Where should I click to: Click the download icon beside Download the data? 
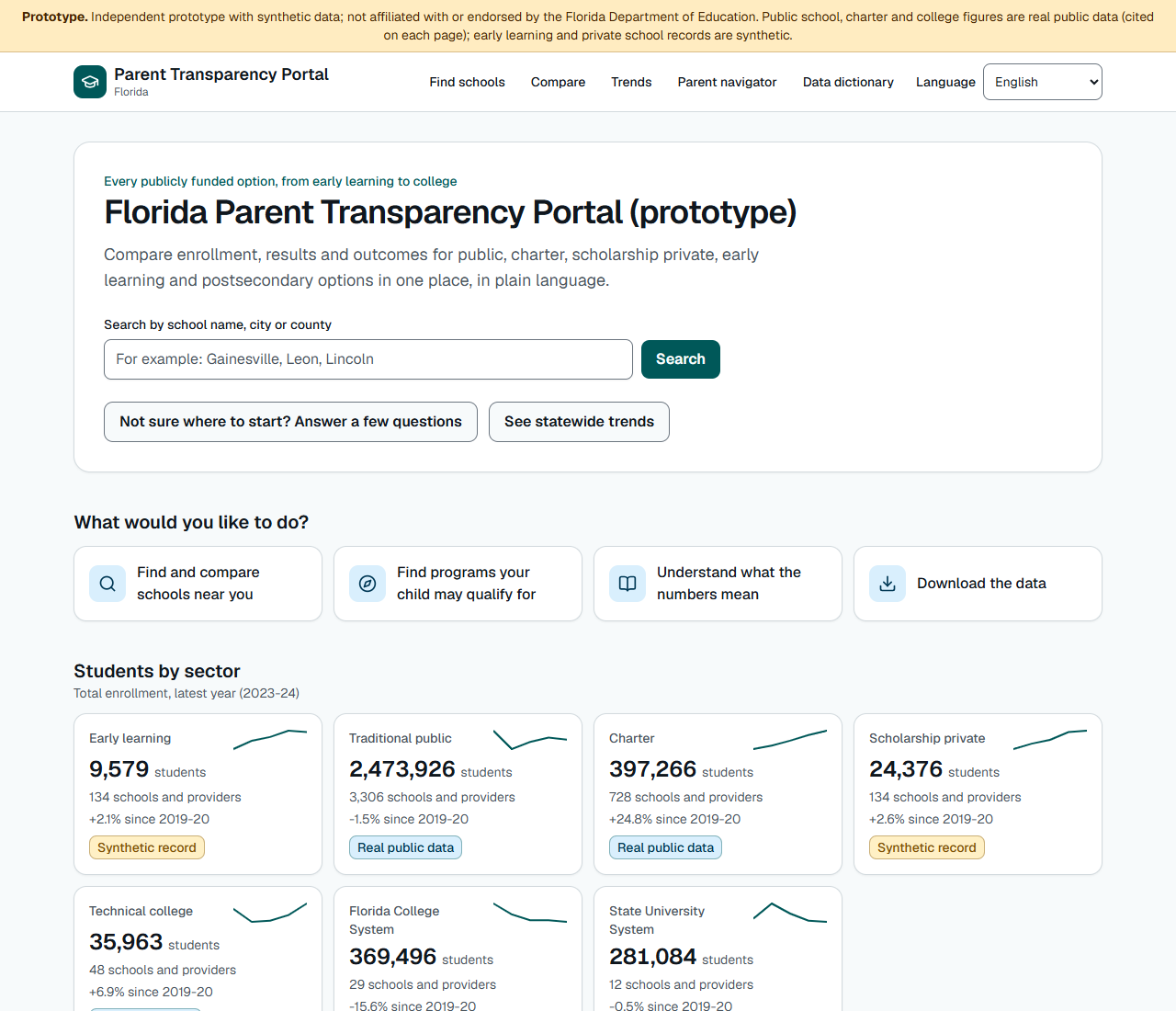[888, 584]
